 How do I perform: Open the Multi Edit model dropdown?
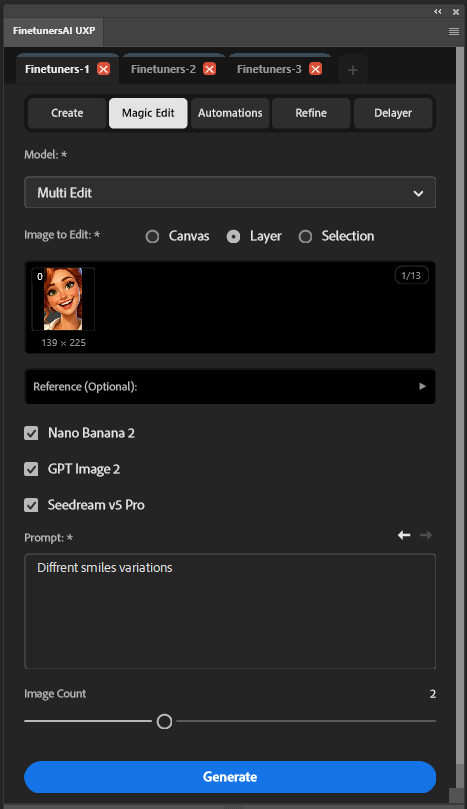230,192
